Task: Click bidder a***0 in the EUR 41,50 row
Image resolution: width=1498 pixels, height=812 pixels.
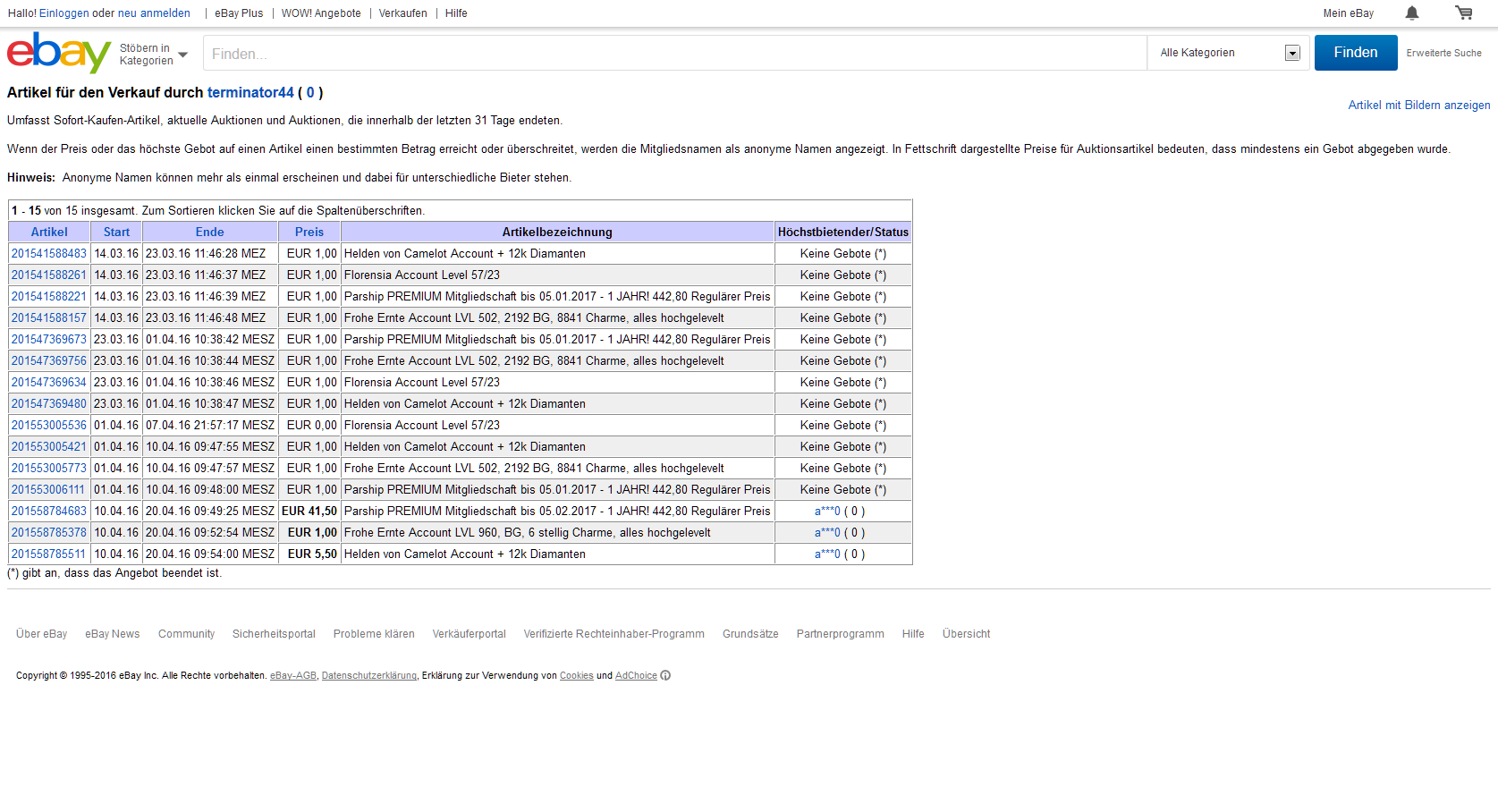Action: (827, 512)
